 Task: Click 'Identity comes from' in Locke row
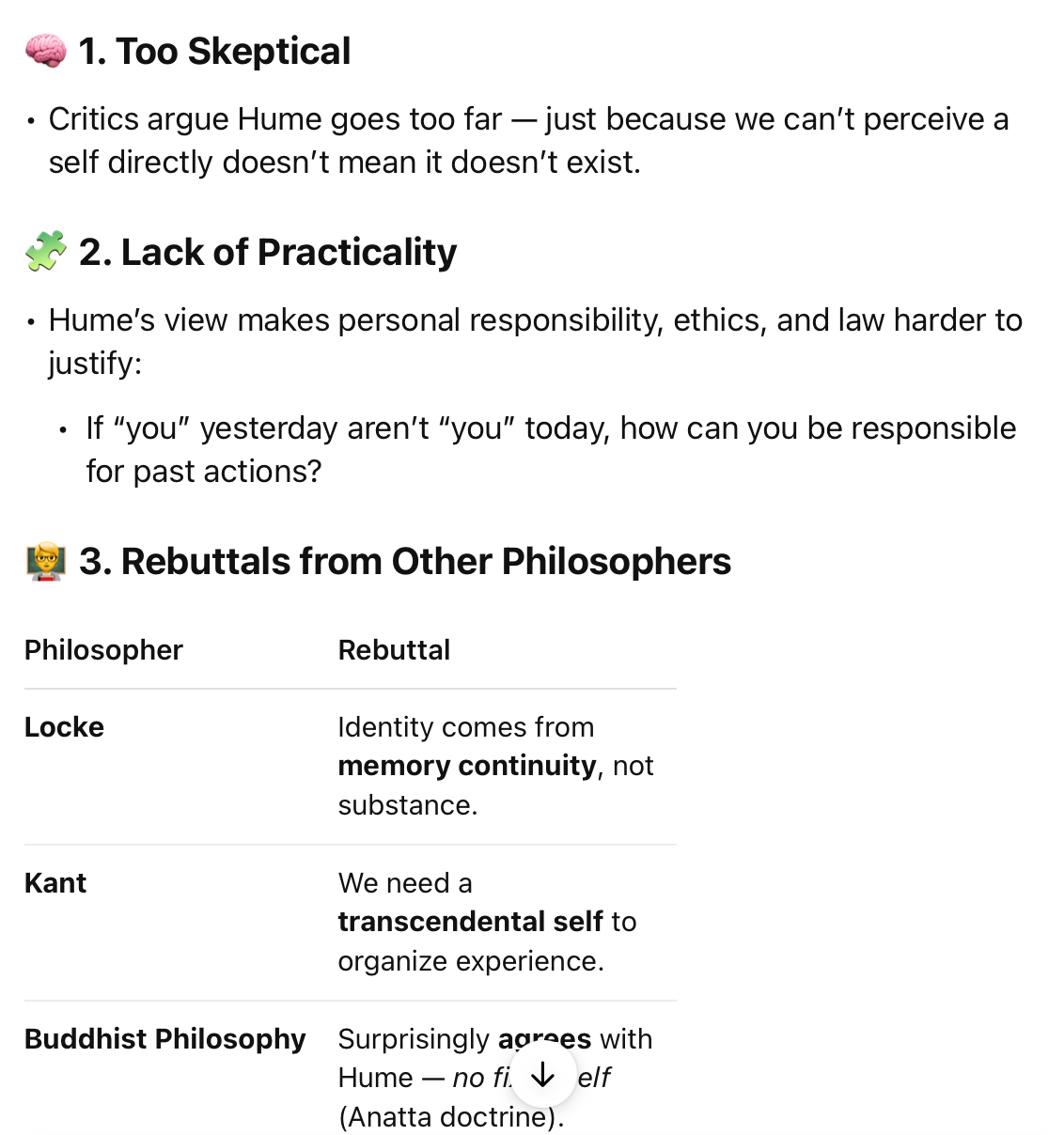[466, 727]
